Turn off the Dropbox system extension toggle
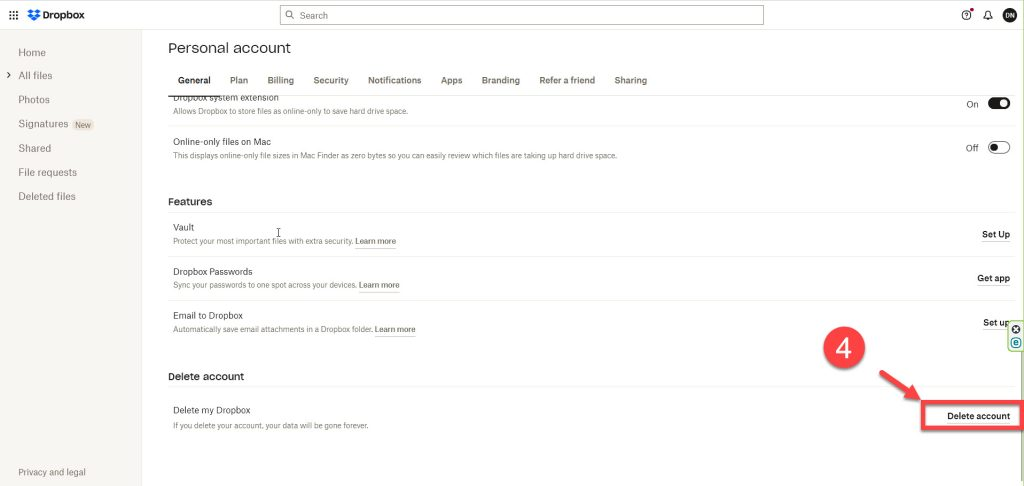Viewport: 1024px width, 486px height. 999,103
